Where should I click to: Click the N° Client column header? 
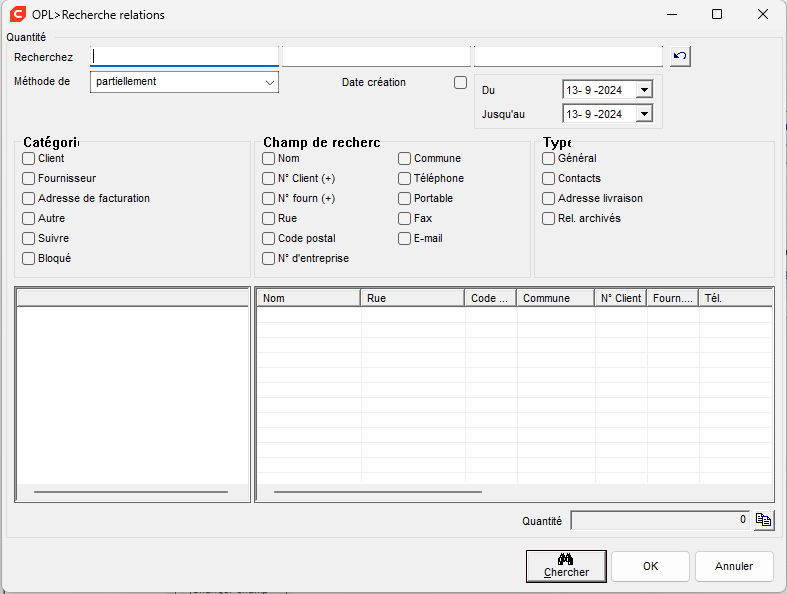(x=621, y=298)
